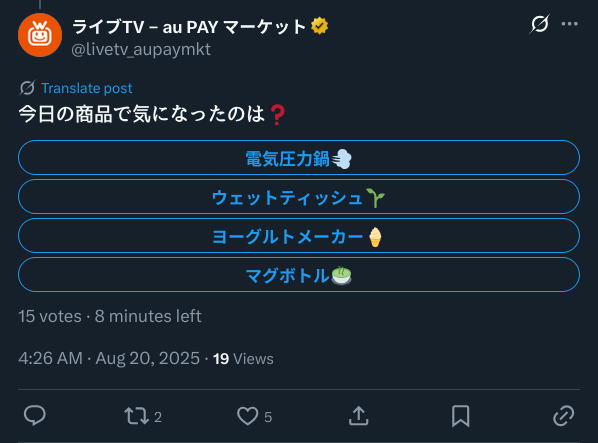Copy link using chain icon

[x=563, y=416]
